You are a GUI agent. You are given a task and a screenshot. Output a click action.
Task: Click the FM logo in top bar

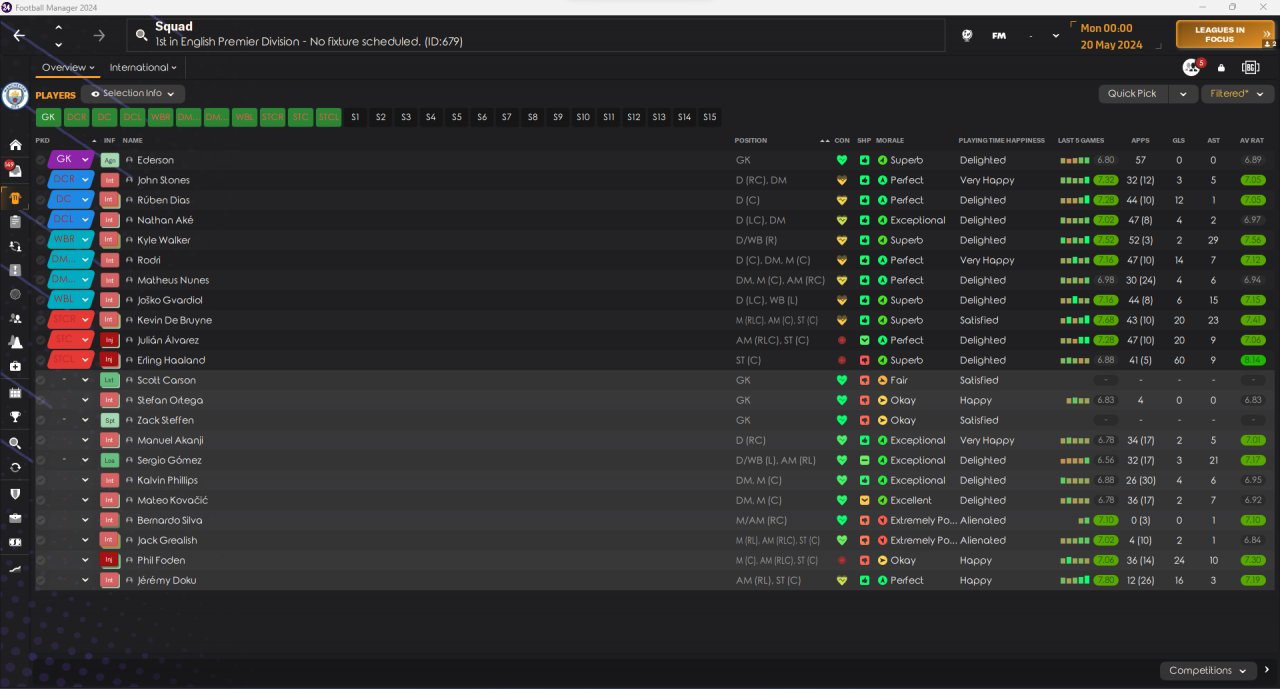click(998, 35)
